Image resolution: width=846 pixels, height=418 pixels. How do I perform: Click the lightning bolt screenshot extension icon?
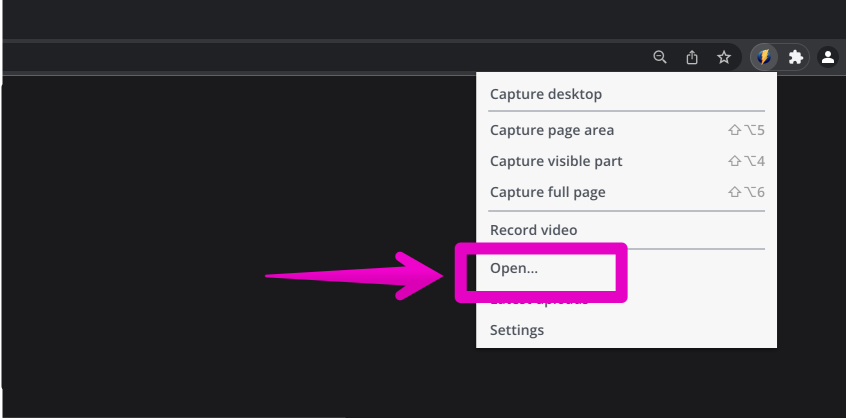[x=764, y=57]
